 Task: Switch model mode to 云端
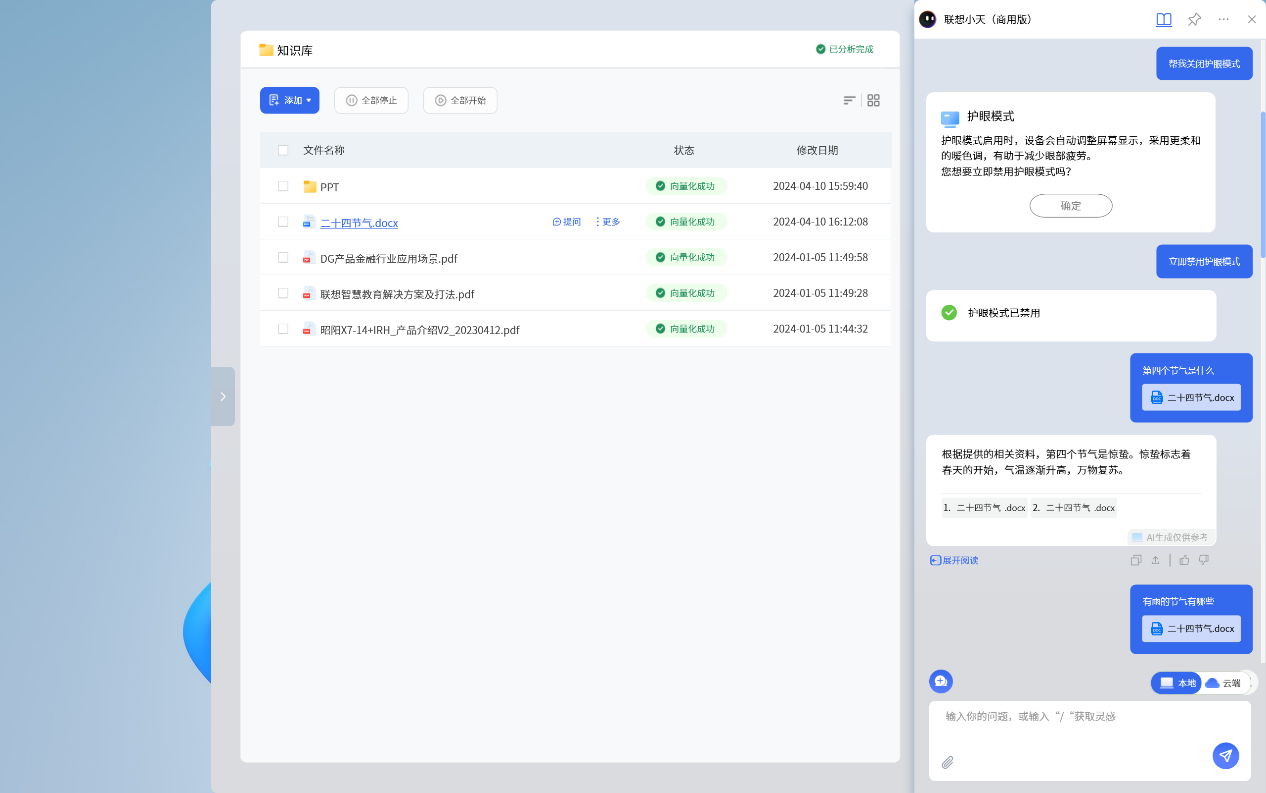point(1223,683)
